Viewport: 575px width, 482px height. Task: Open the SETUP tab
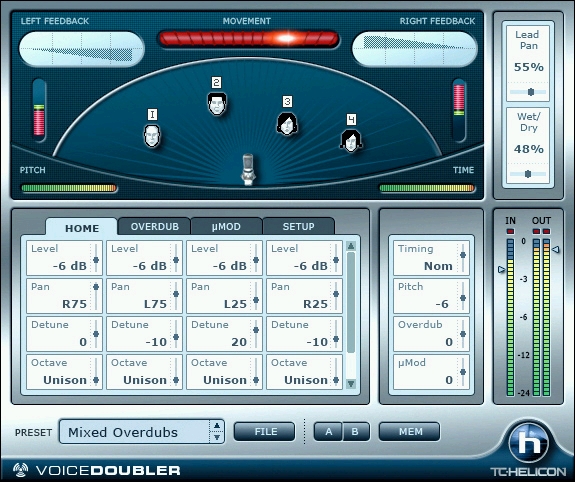click(298, 226)
